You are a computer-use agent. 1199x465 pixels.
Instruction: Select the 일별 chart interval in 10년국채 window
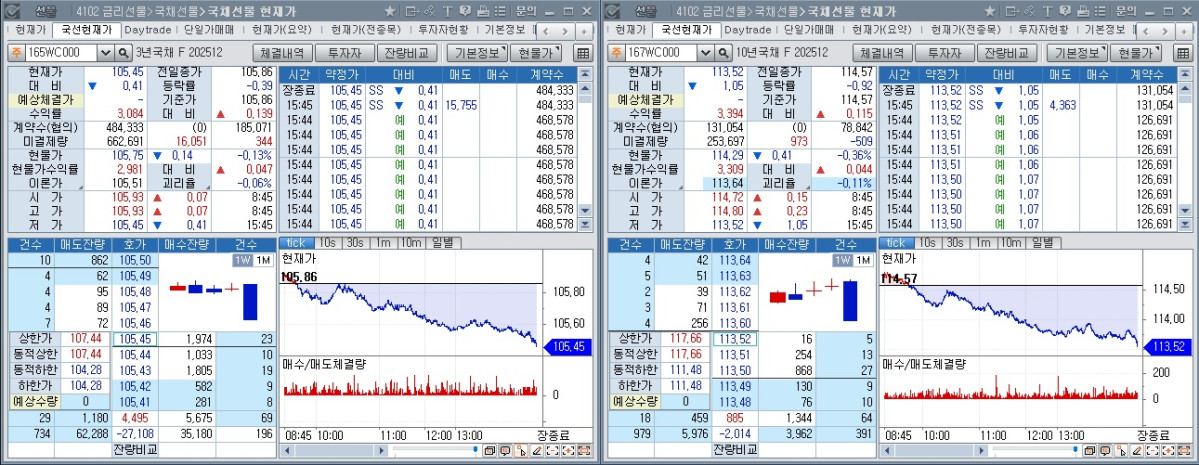[1043, 242]
